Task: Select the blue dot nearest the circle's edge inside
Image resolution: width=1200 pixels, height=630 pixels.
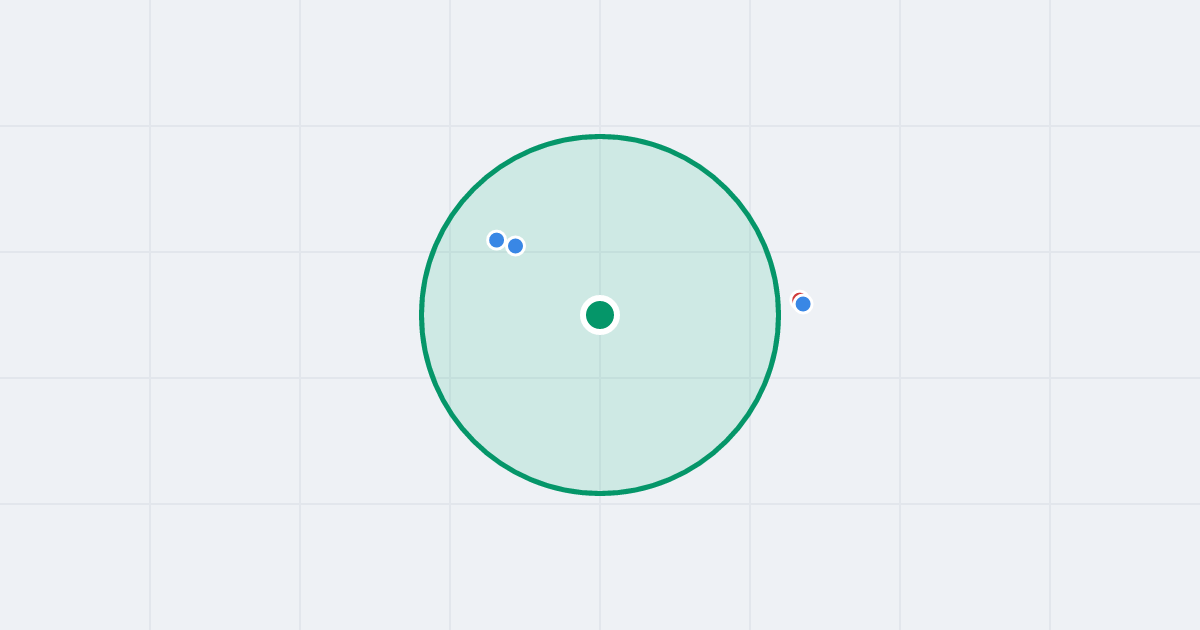Action: [x=496, y=240]
